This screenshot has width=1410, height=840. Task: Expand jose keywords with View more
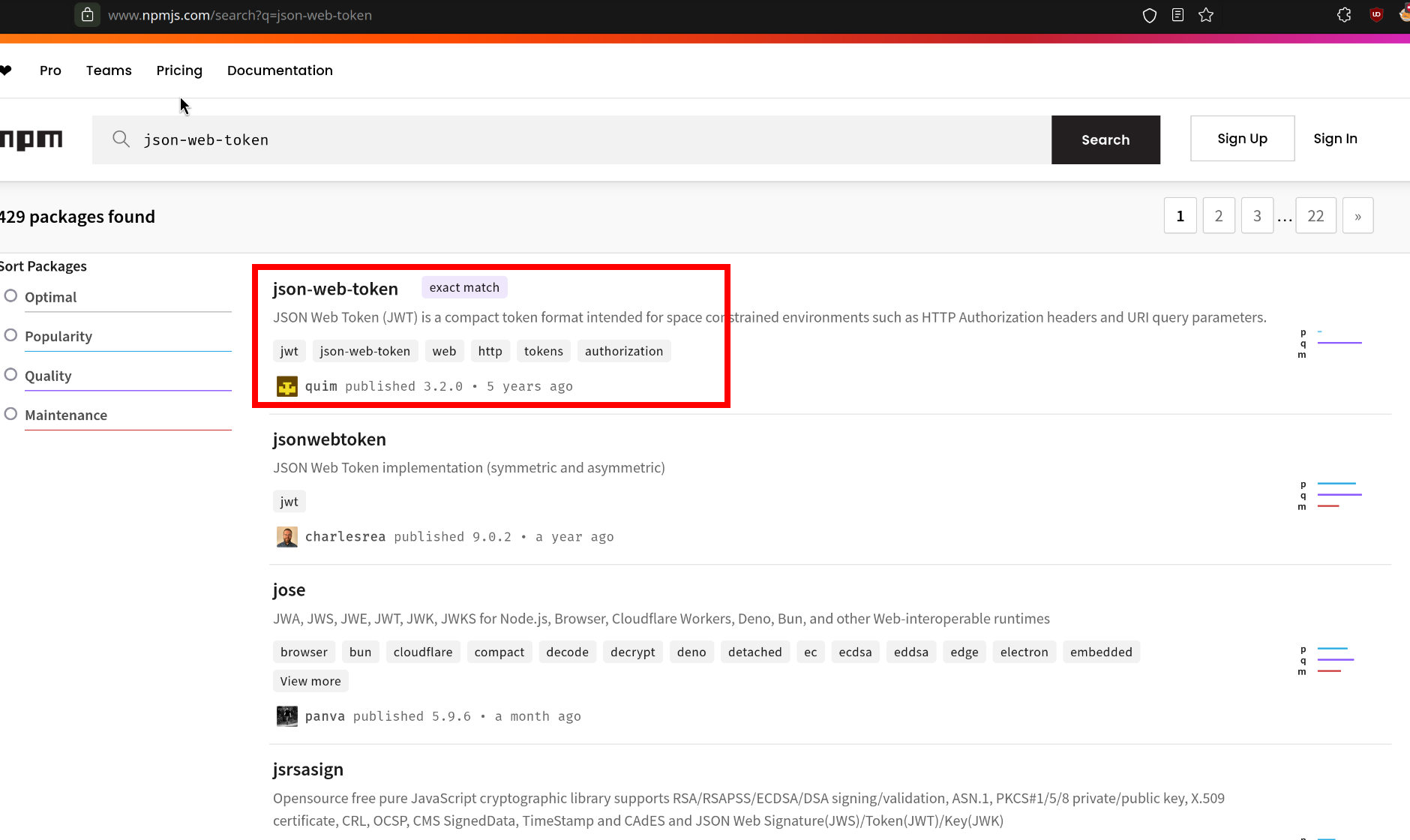310,681
